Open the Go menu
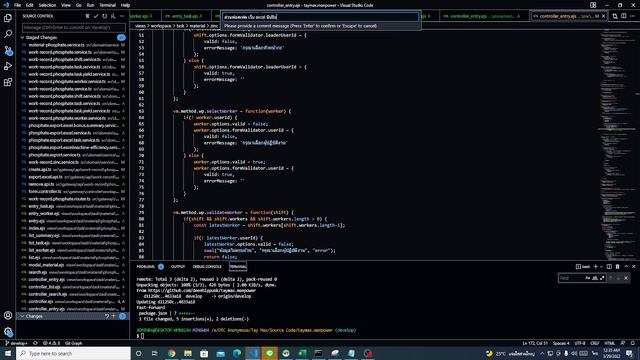The height and width of the screenshot is (360, 640). pos(79,5)
